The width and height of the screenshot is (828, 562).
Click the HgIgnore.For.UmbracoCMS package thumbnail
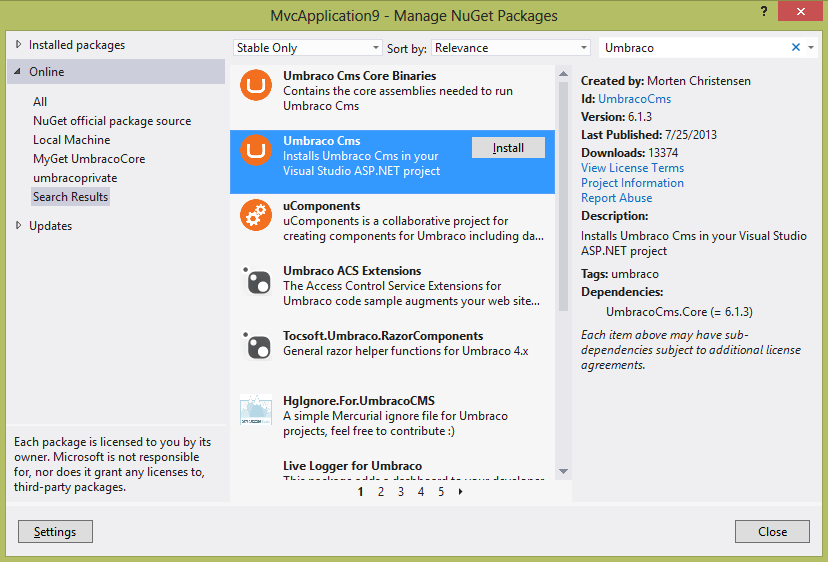point(256,409)
